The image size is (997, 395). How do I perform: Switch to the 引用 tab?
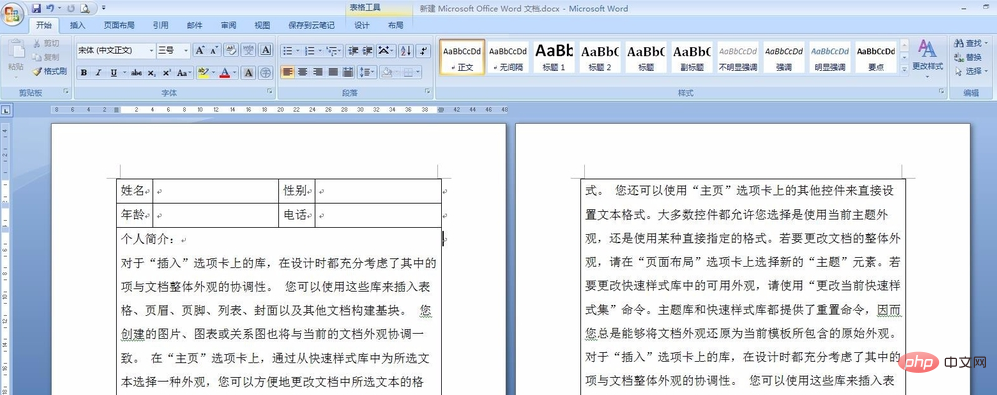[160, 25]
